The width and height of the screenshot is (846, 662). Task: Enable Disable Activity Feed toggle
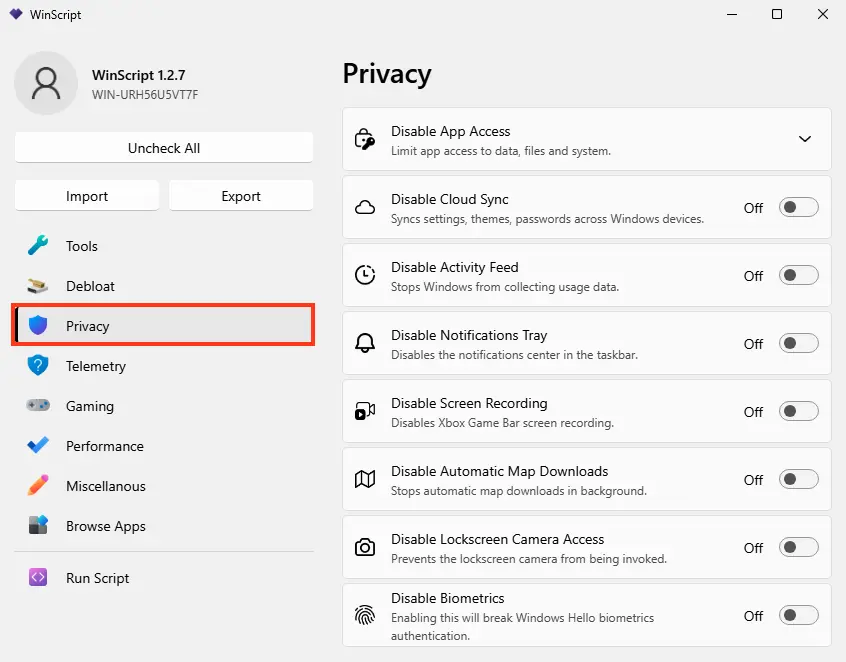pos(799,275)
